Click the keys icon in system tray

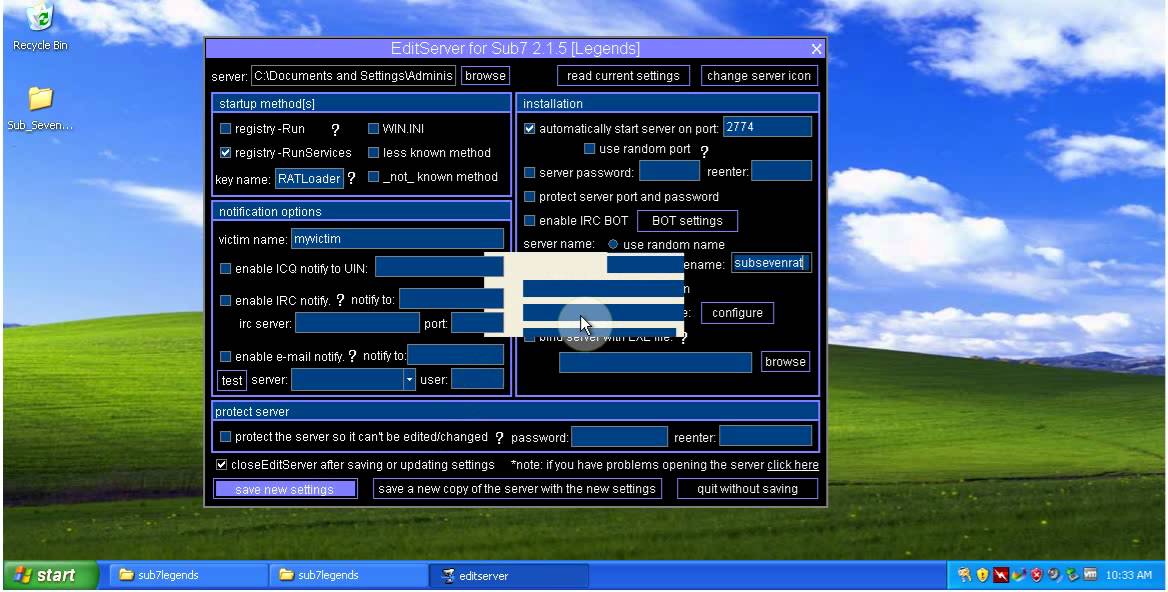[x=965, y=575]
